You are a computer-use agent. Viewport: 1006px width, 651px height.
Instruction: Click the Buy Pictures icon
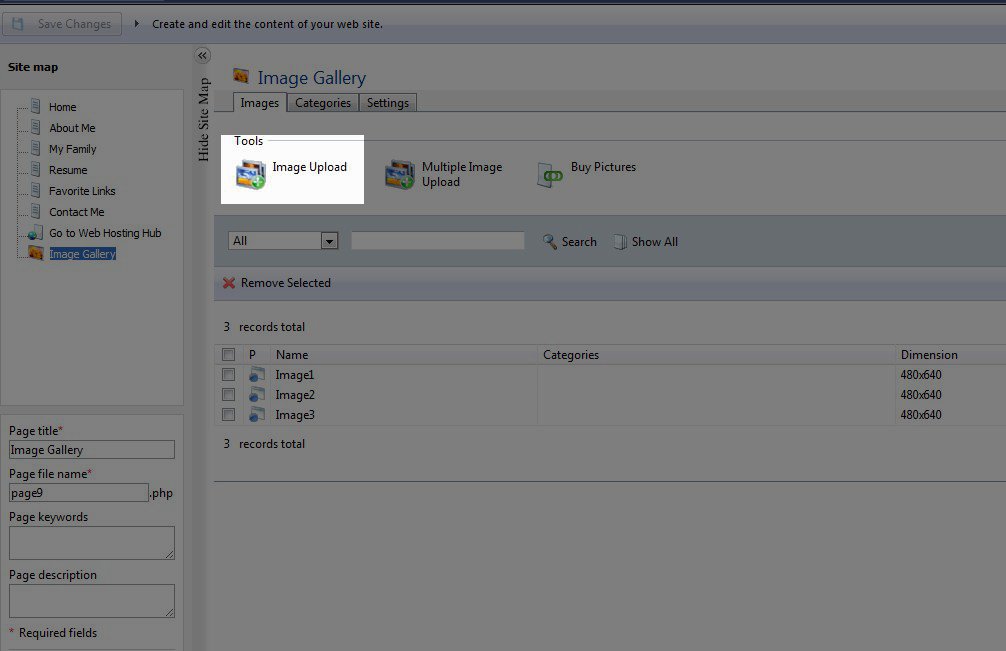coord(550,175)
